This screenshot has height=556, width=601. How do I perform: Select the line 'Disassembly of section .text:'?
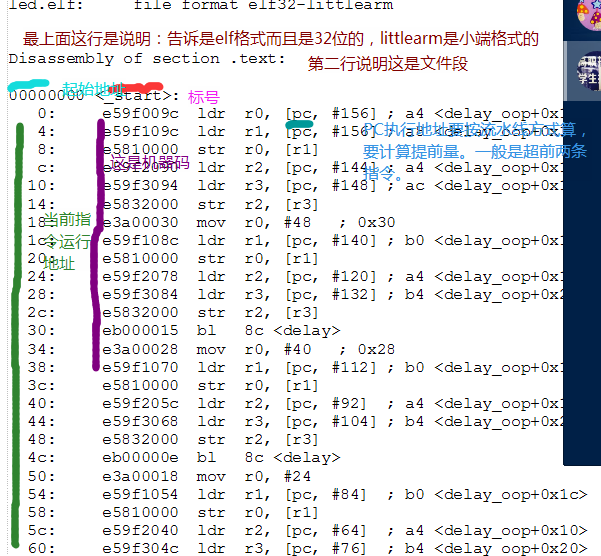(x=147, y=59)
